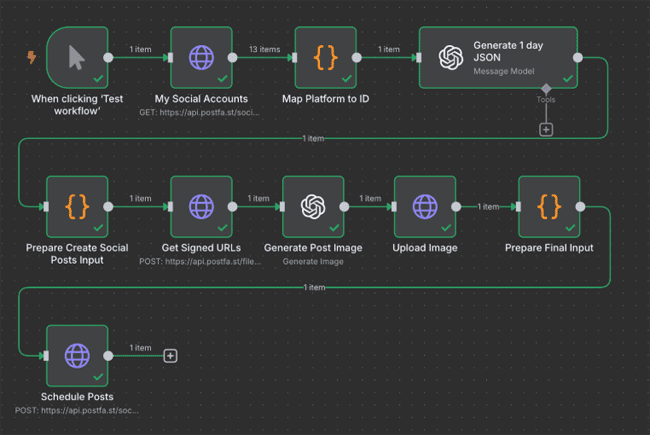Image resolution: width=650 pixels, height=435 pixels.
Task: Open the Prepare Final Input code node
Action: 549,207
